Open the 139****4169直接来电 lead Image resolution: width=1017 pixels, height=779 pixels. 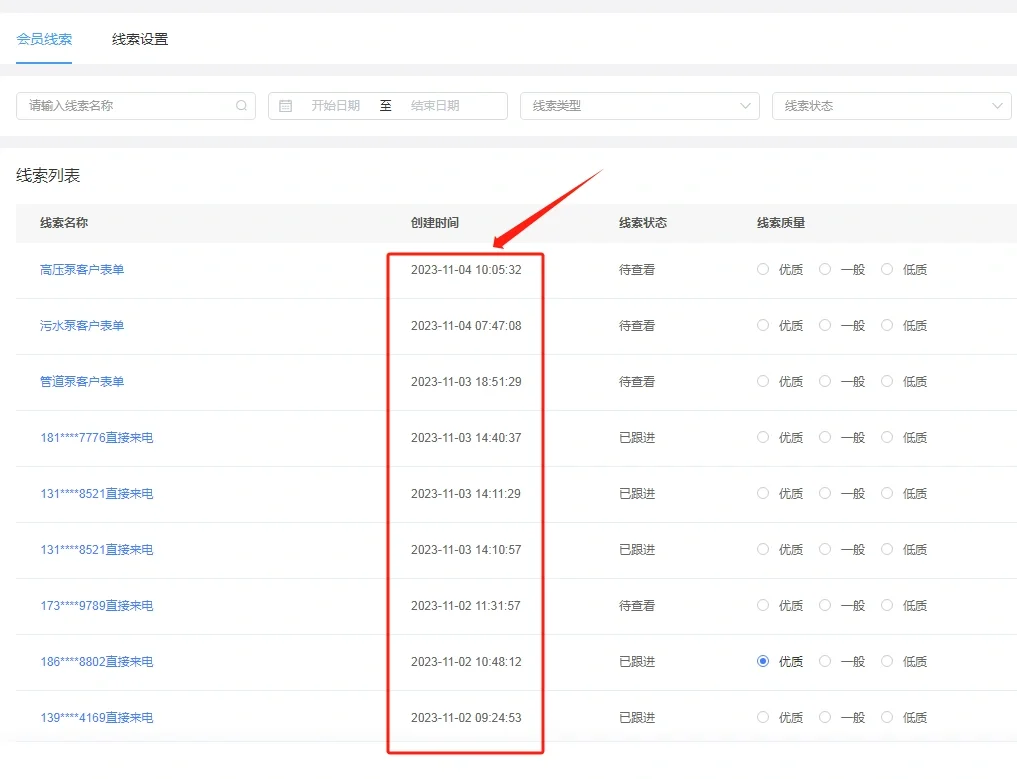click(97, 717)
